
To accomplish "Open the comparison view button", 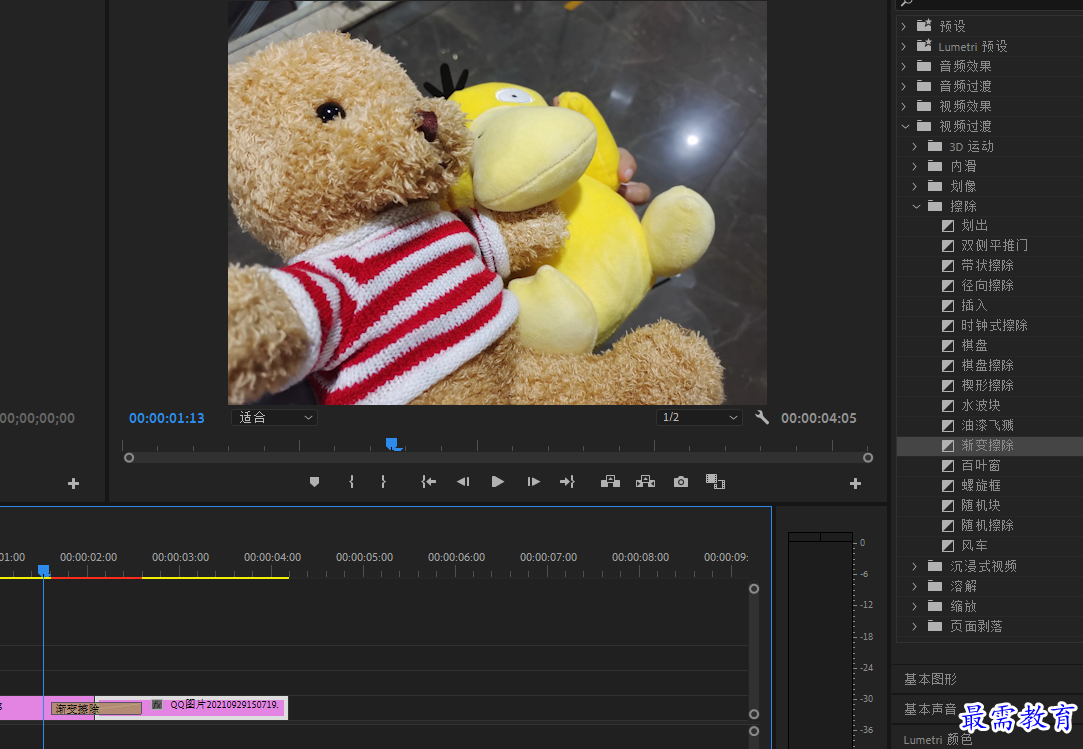I will [x=715, y=482].
